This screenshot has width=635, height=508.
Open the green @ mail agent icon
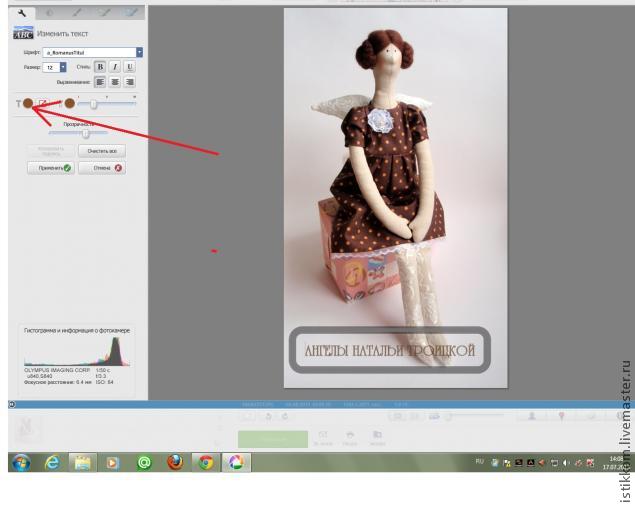pyautogui.click(x=145, y=462)
